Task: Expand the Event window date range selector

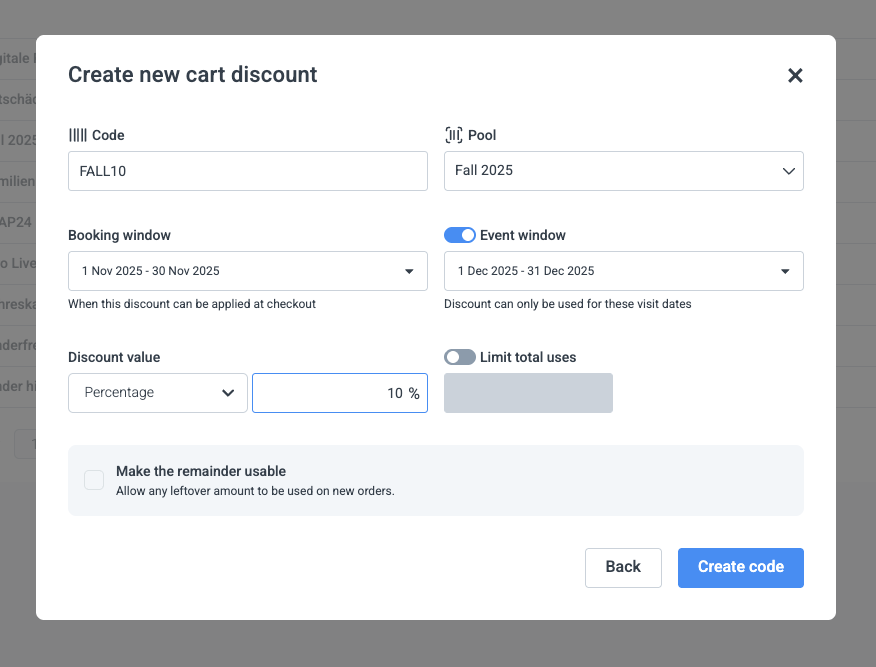Action: point(623,271)
